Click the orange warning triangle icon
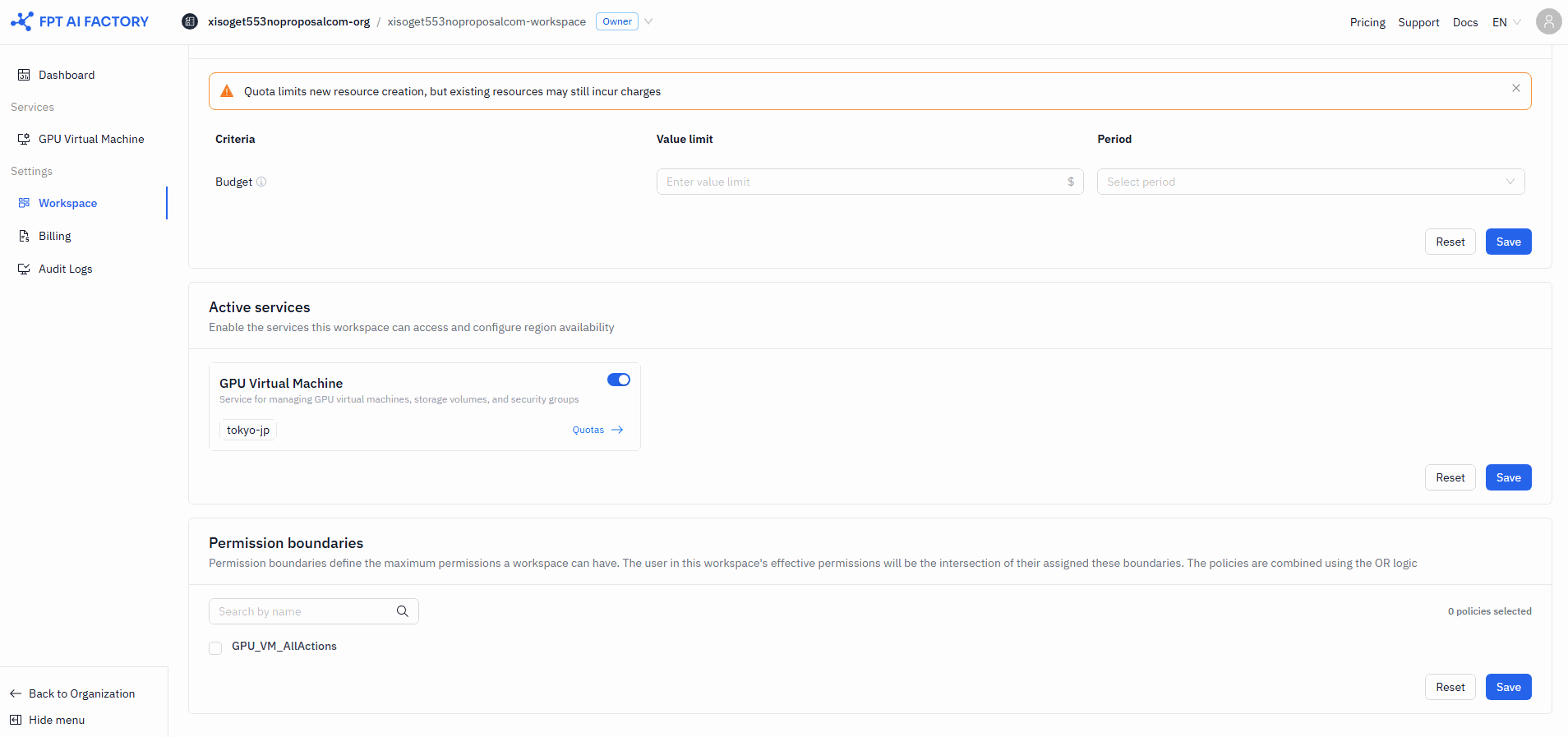This screenshot has height=737, width=1568. (227, 91)
